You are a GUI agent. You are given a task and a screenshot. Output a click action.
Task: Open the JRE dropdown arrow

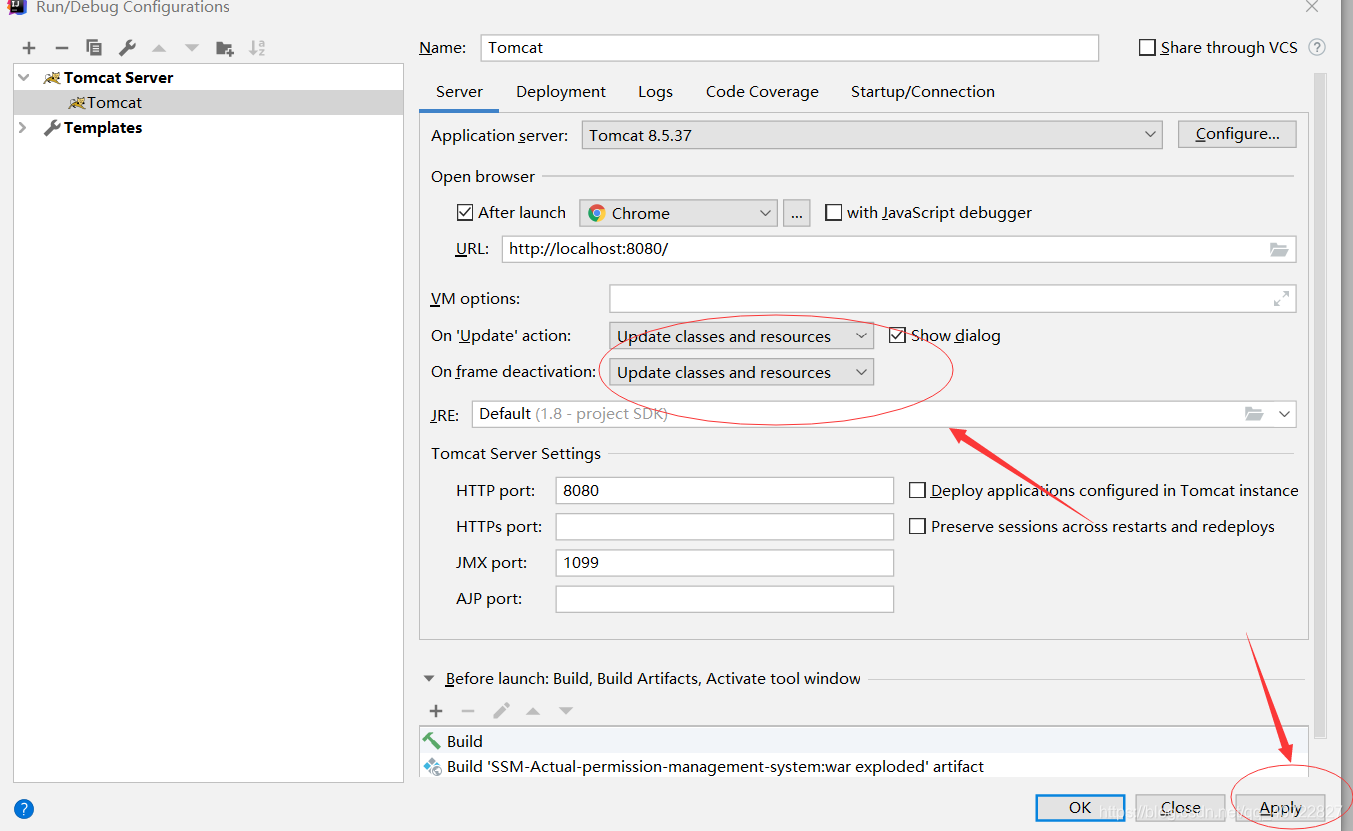(1284, 414)
